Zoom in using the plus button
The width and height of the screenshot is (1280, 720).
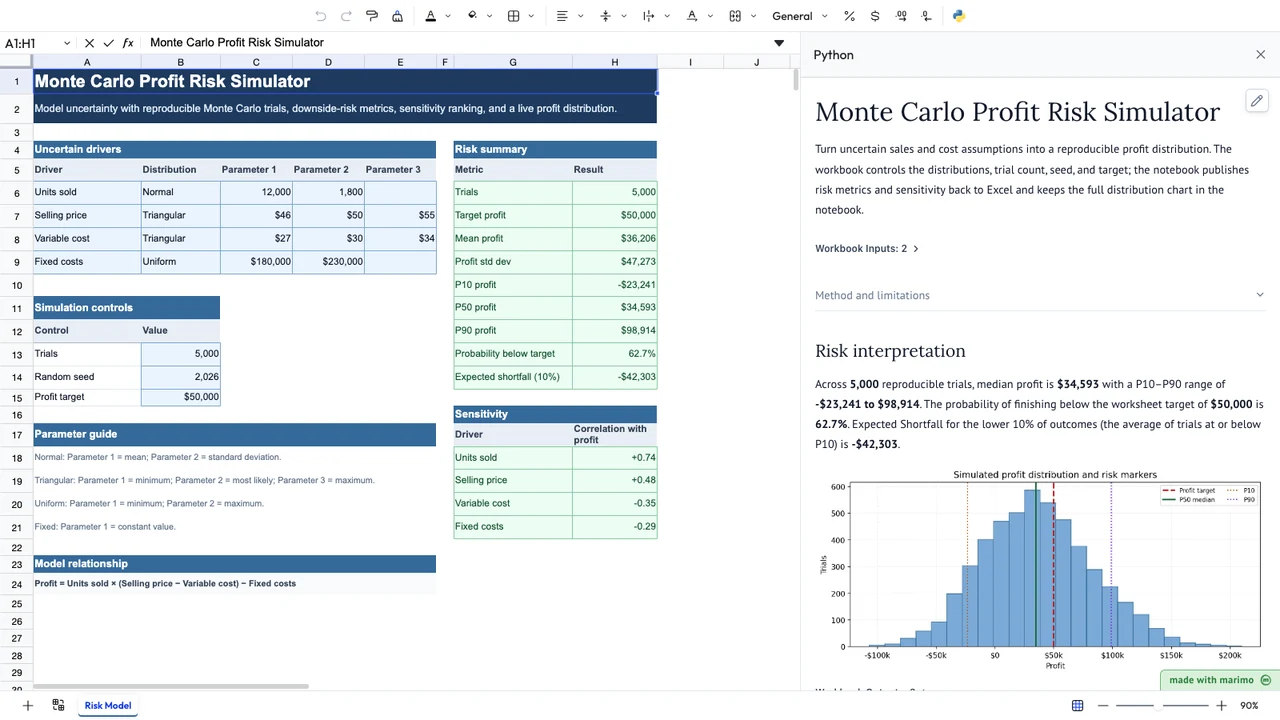(1221, 705)
